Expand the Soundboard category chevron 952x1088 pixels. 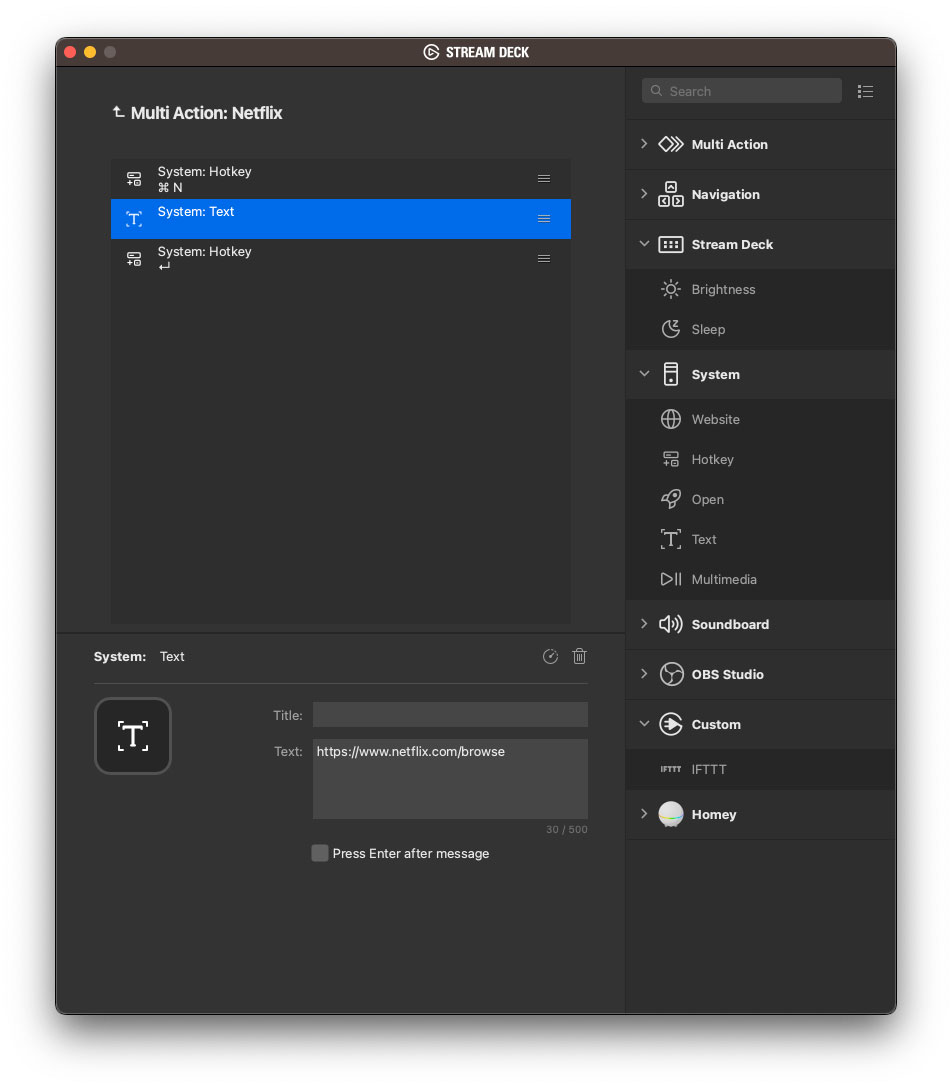tap(644, 623)
